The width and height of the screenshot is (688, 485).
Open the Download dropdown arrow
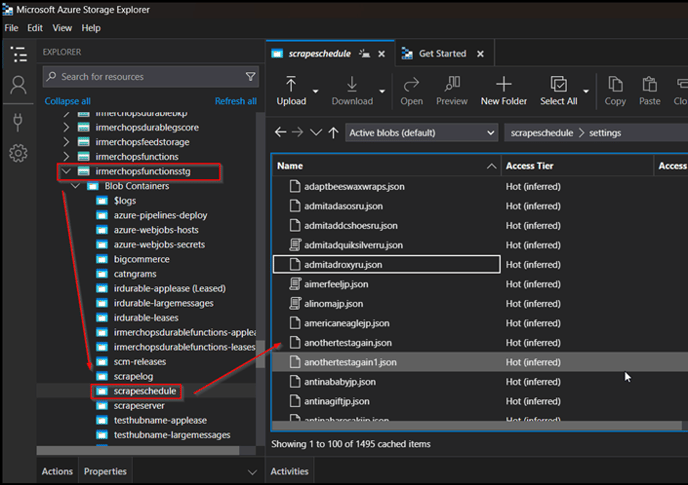pyautogui.click(x=382, y=91)
